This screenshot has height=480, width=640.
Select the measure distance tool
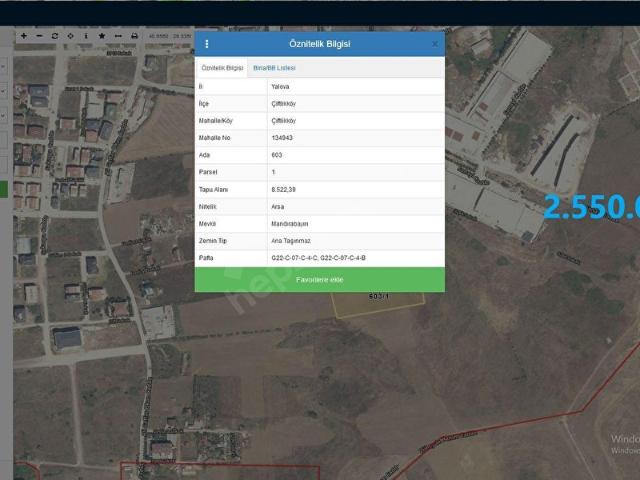(x=118, y=36)
